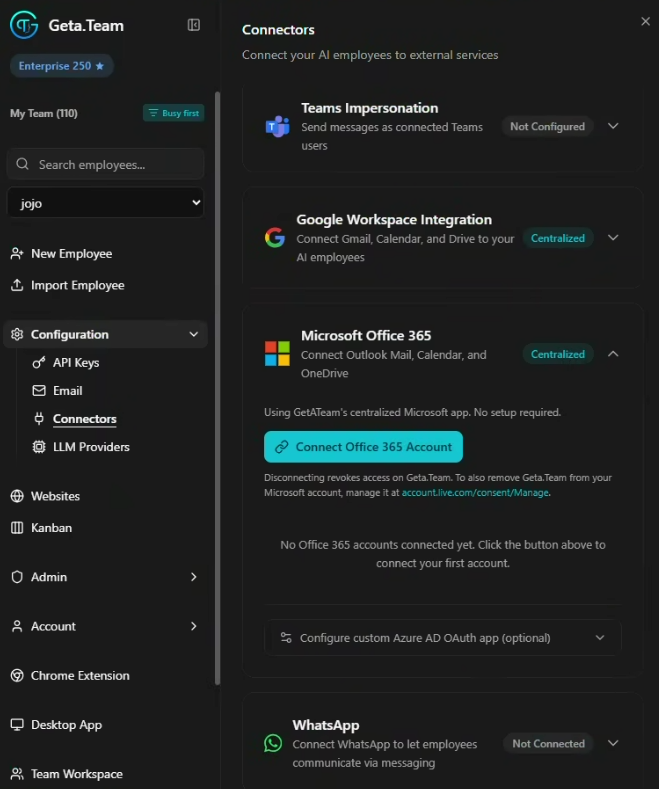Screen dimensions: 659x789
Task: Close the Connectors panel with X
Action: [x=645, y=21]
